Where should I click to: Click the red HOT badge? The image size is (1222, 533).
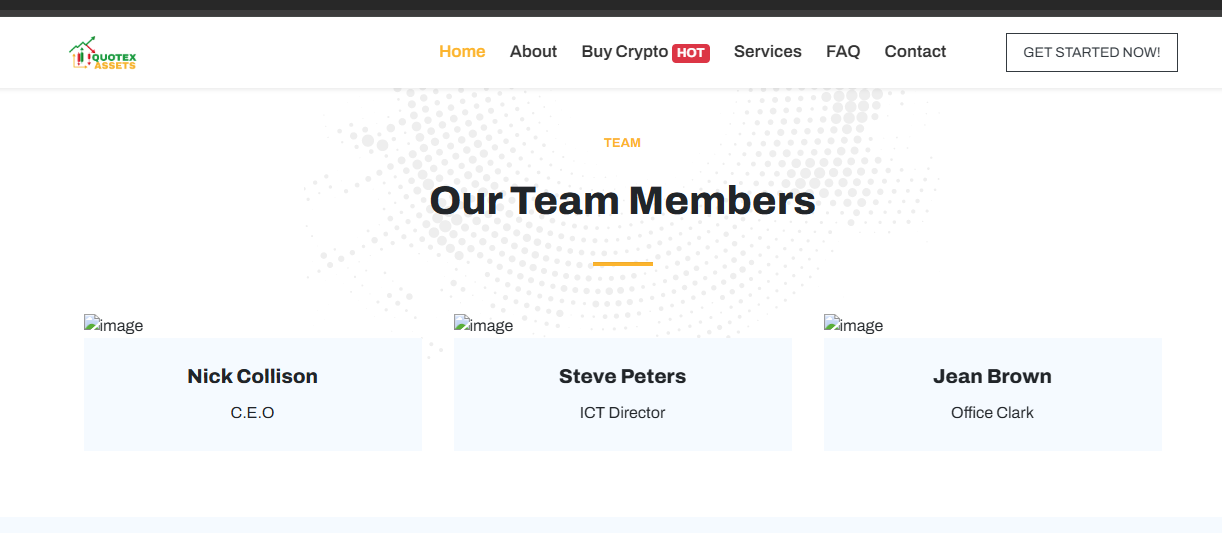click(x=691, y=53)
